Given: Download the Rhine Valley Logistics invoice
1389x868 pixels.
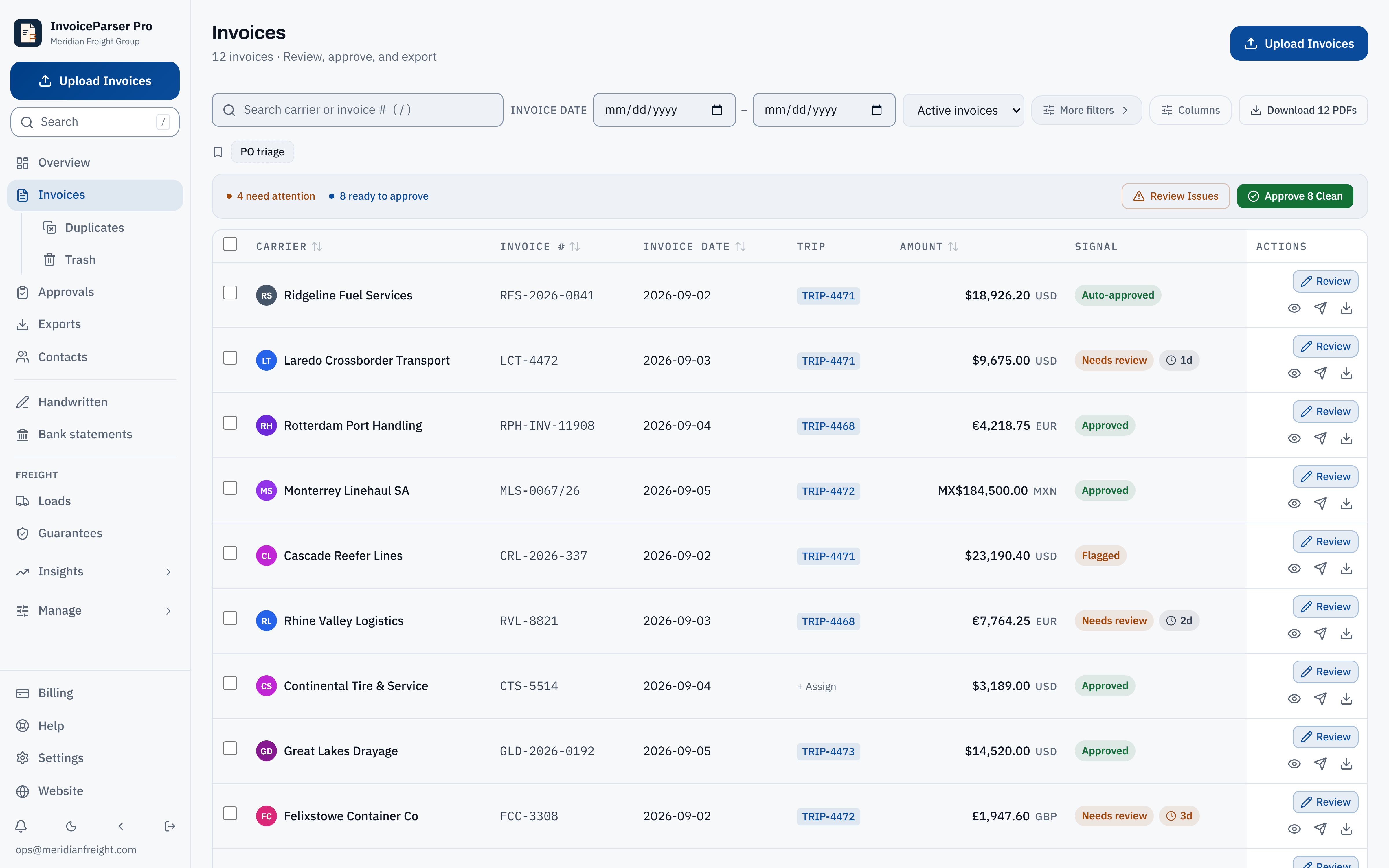Looking at the screenshot, I should coord(1346,634).
